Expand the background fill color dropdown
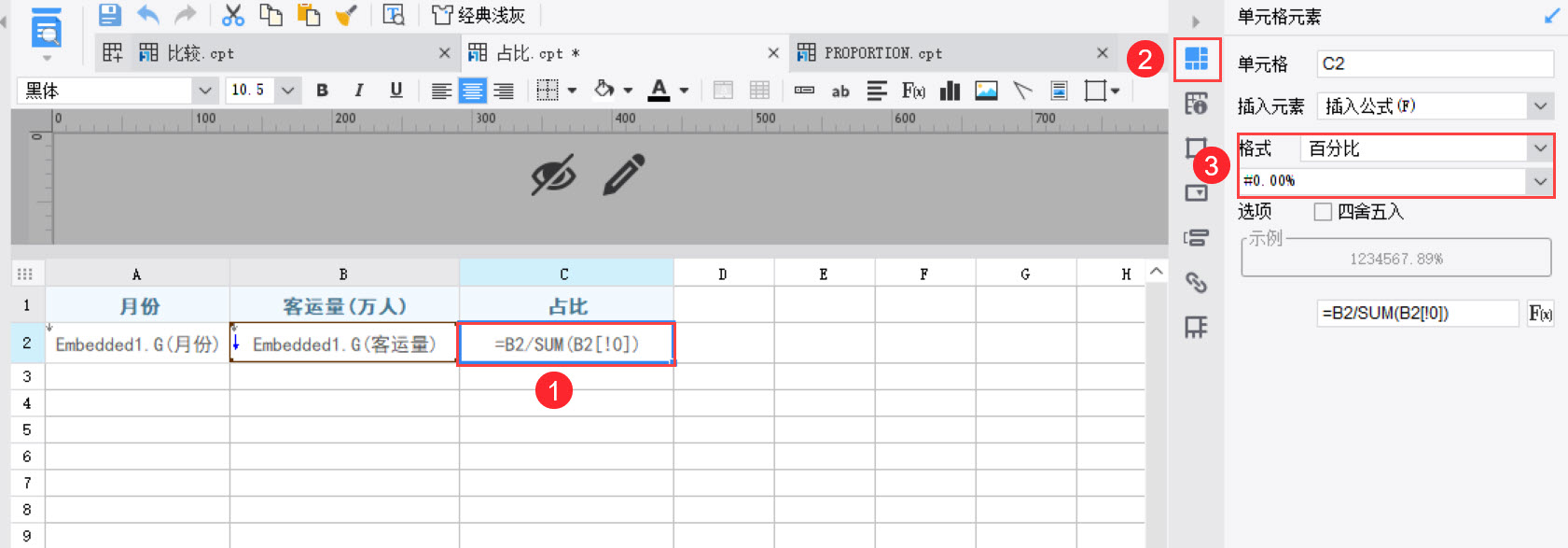This screenshot has height=548, width=1568. point(628,91)
